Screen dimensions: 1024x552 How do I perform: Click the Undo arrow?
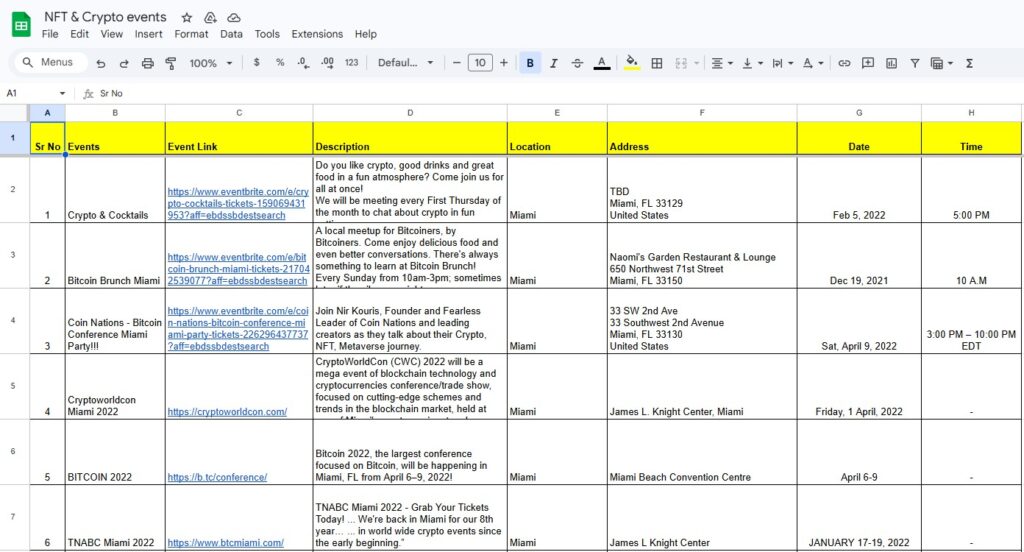(x=101, y=63)
